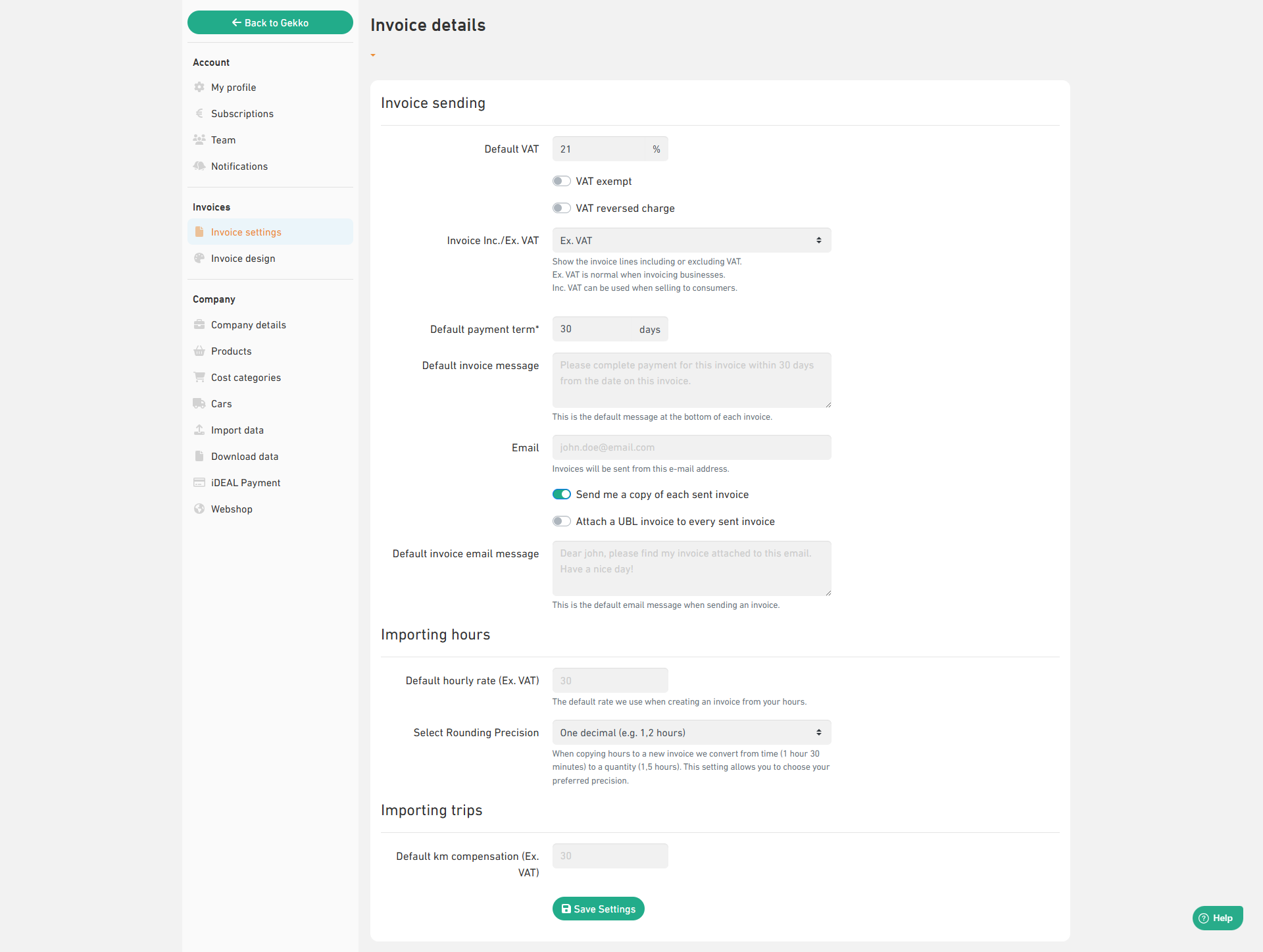This screenshot has height=952, width=1263.
Task: Click the Save Settings button
Action: pyautogui.click(x=598, y=909)
